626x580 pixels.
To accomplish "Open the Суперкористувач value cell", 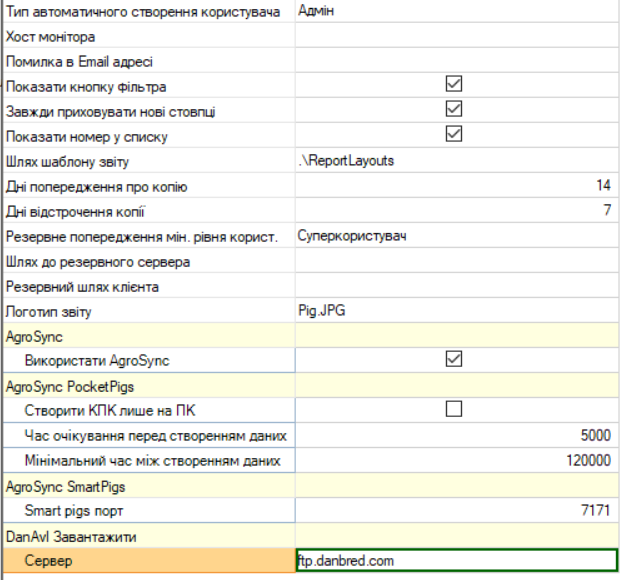I will pos(457,236).
